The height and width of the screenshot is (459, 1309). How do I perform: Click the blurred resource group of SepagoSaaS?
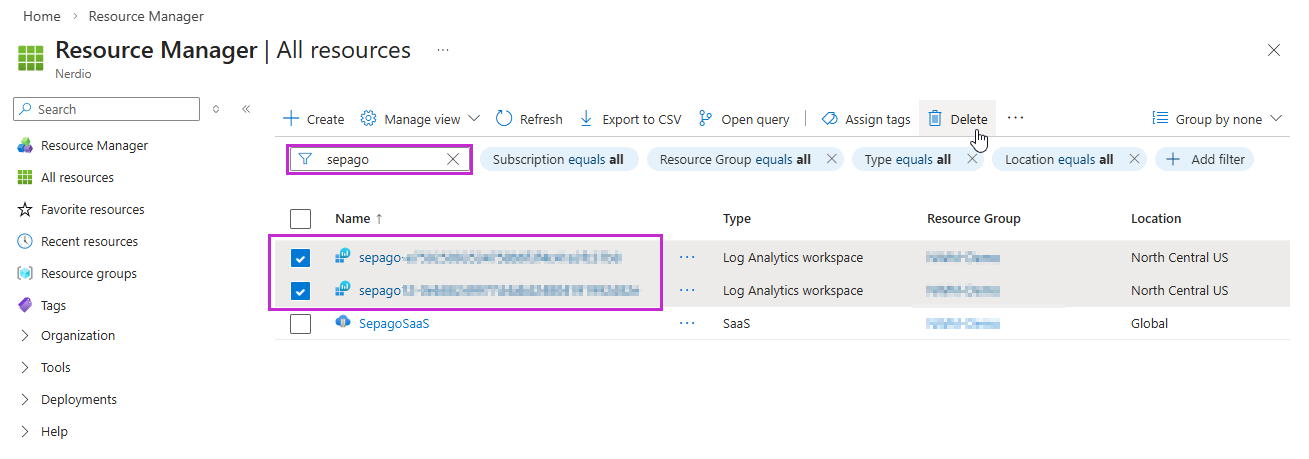click(x=963, y=323)
